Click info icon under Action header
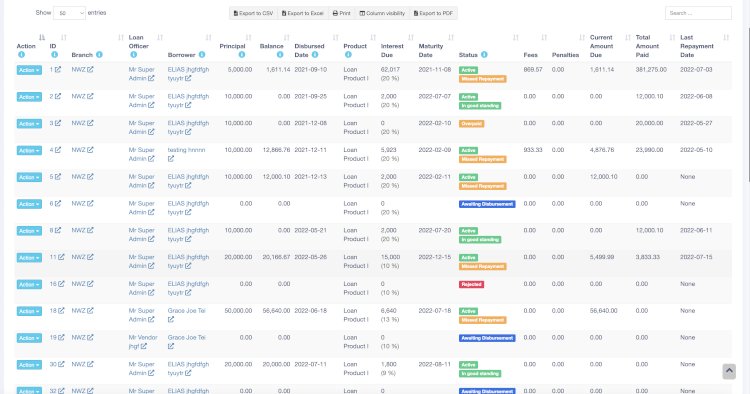This screenshot has width=750, height=394. 21,55
